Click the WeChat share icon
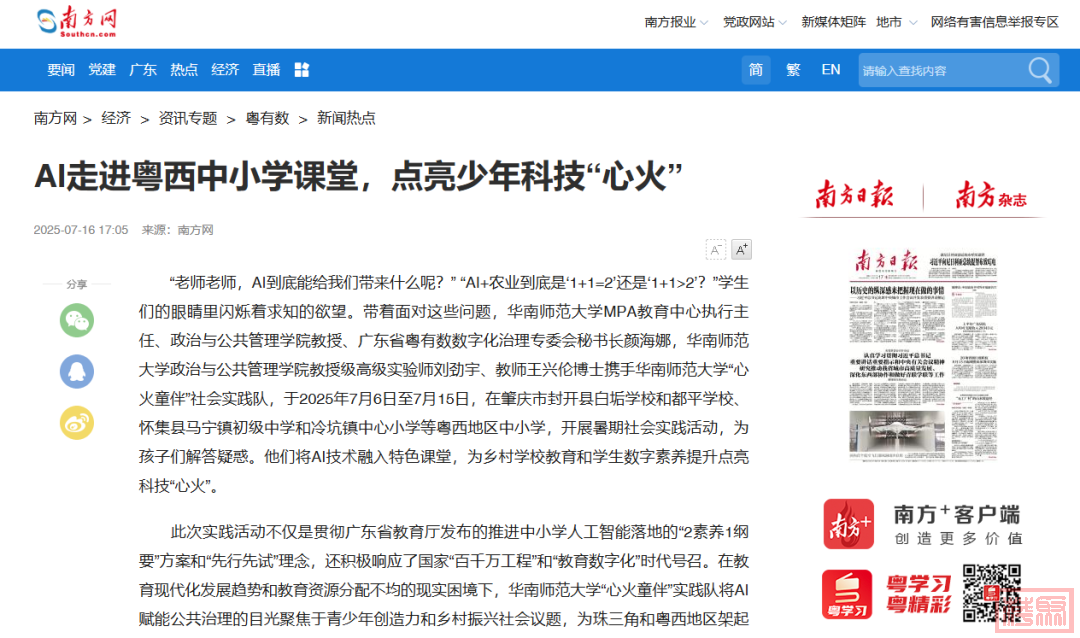 pos(77,320)
